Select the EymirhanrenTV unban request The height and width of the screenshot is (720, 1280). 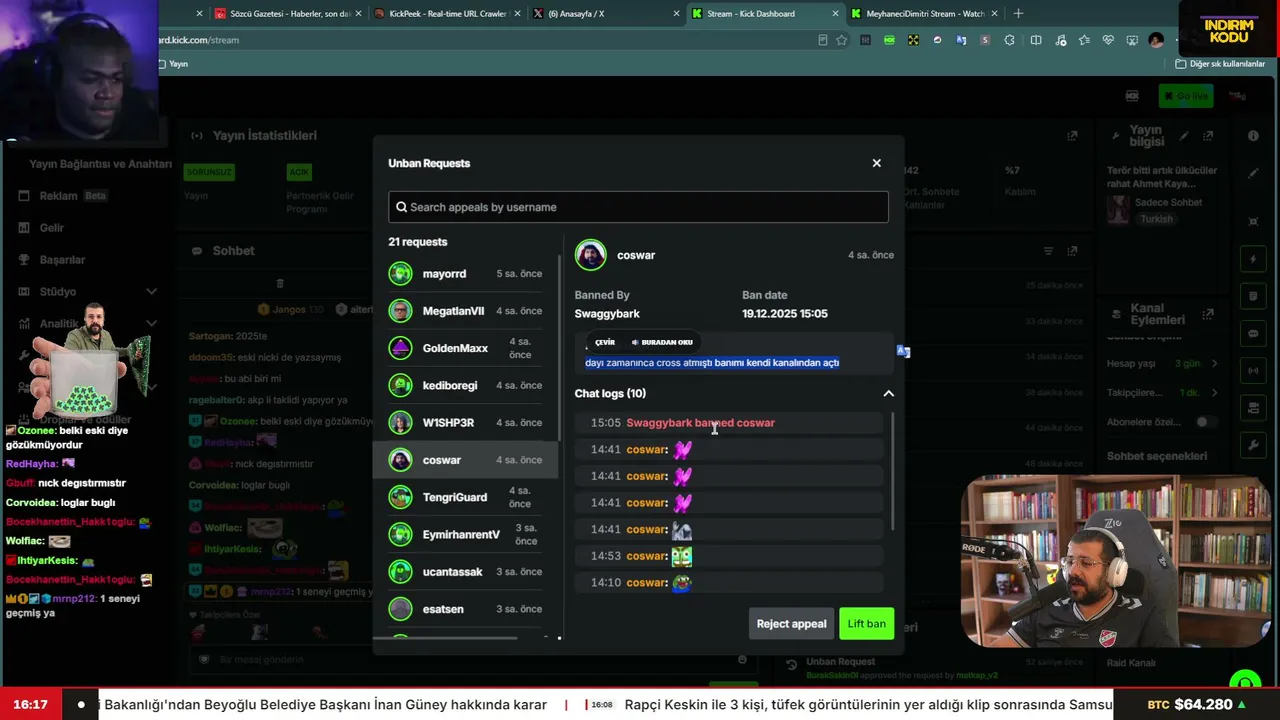tap(465, 534)
